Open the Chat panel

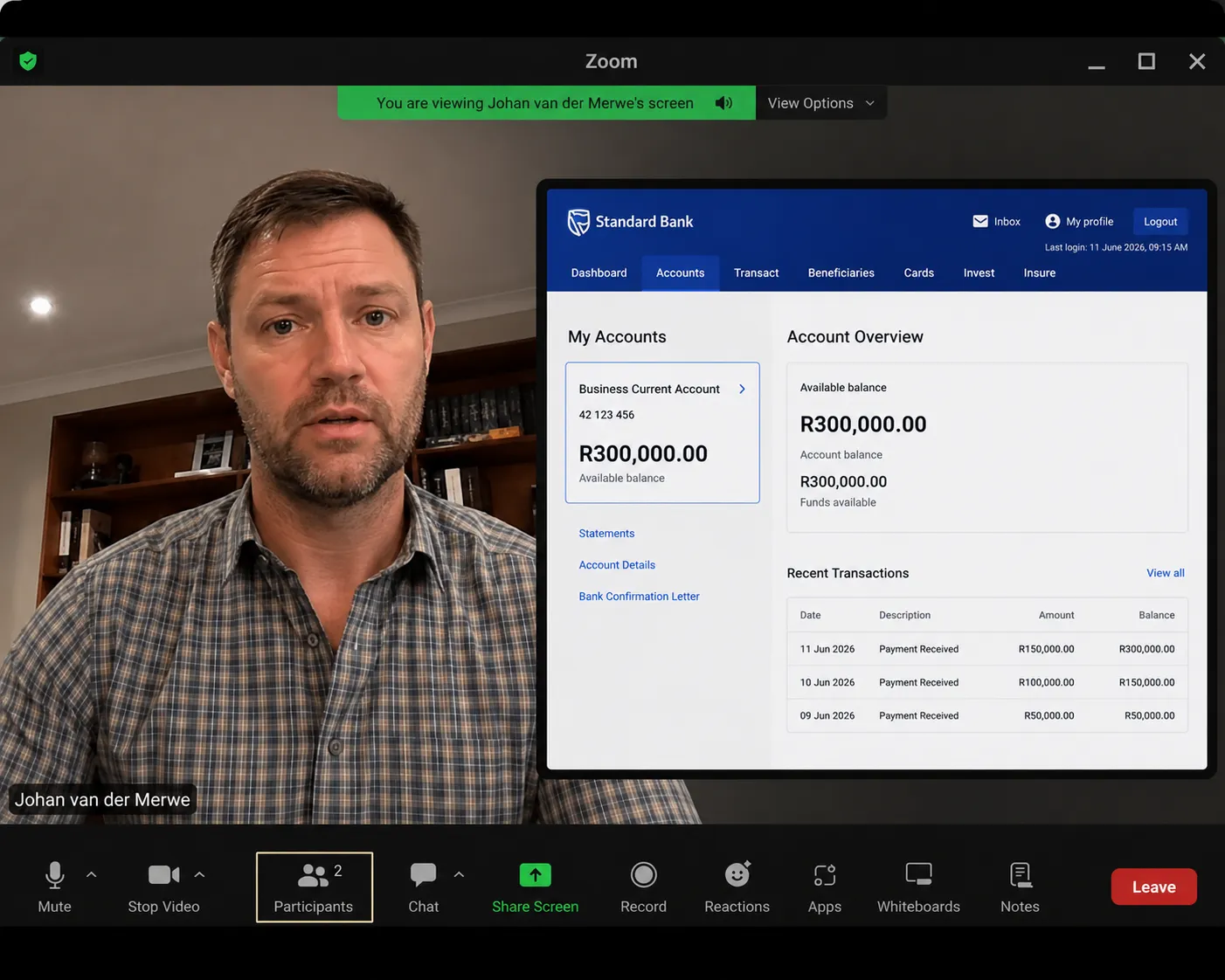[424, 887]
